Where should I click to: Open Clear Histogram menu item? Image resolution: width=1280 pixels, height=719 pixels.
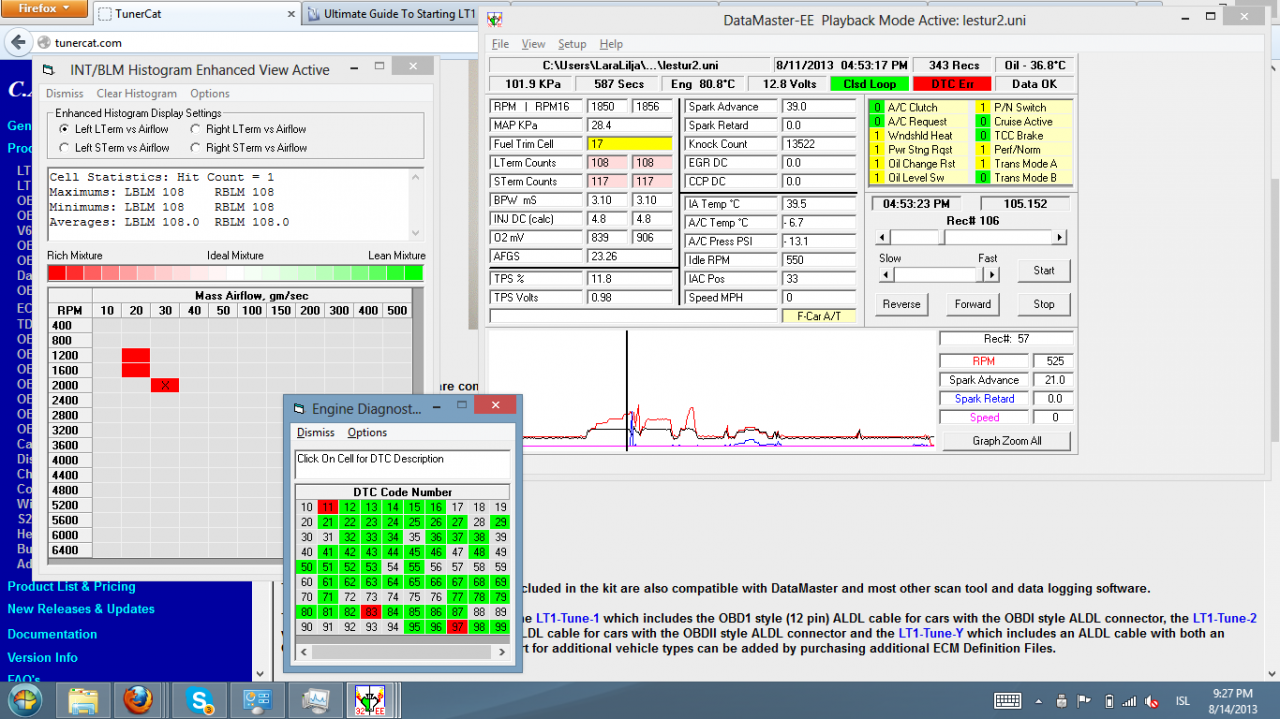(x=137, y=94)
